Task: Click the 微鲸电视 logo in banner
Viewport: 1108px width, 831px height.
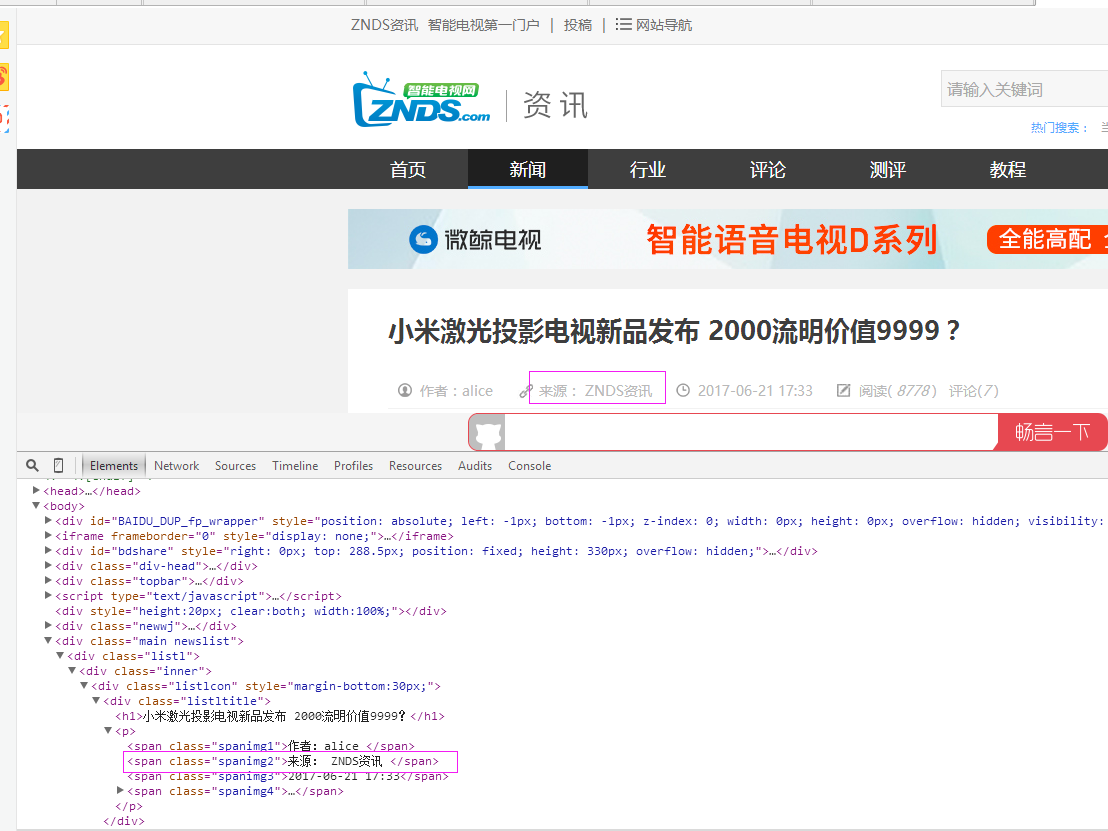Action: (475, 240)
